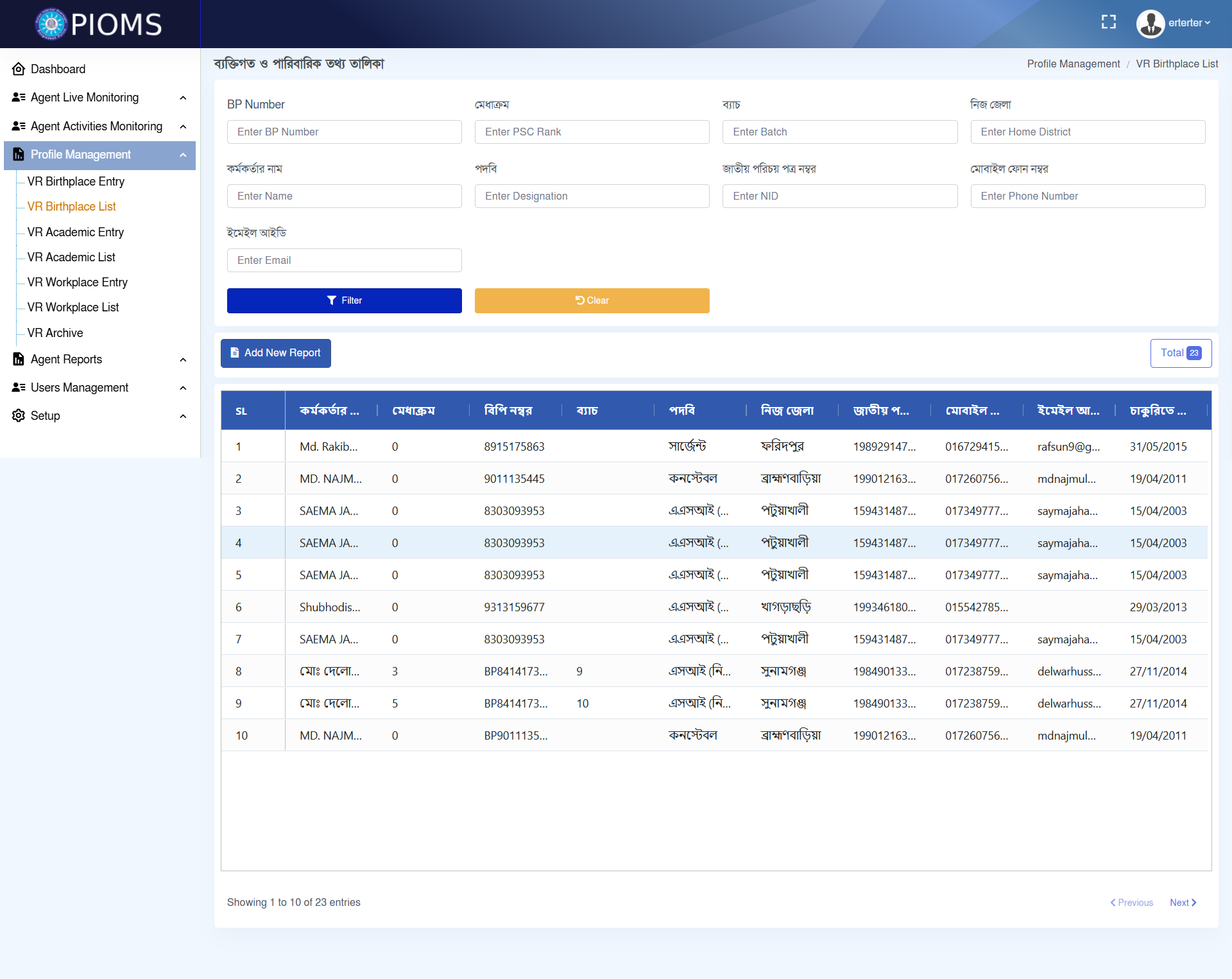Click the Dashboard home icon
1232x979 pixels.
point(19,69)
